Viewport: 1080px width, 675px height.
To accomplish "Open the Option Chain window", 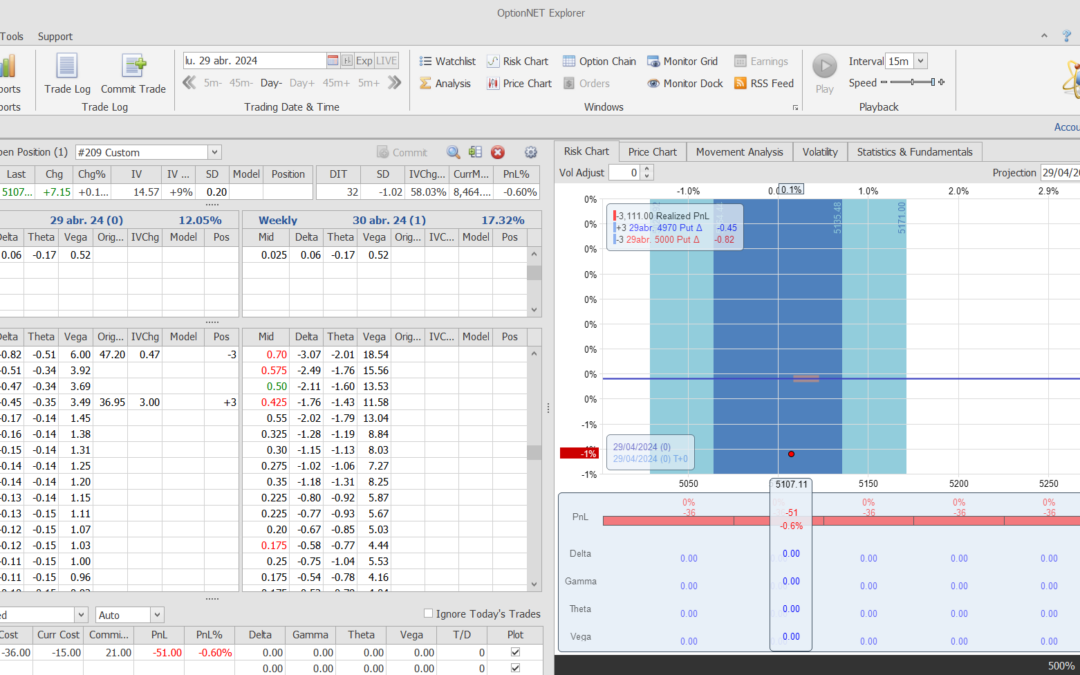I will tap(599, 61).
